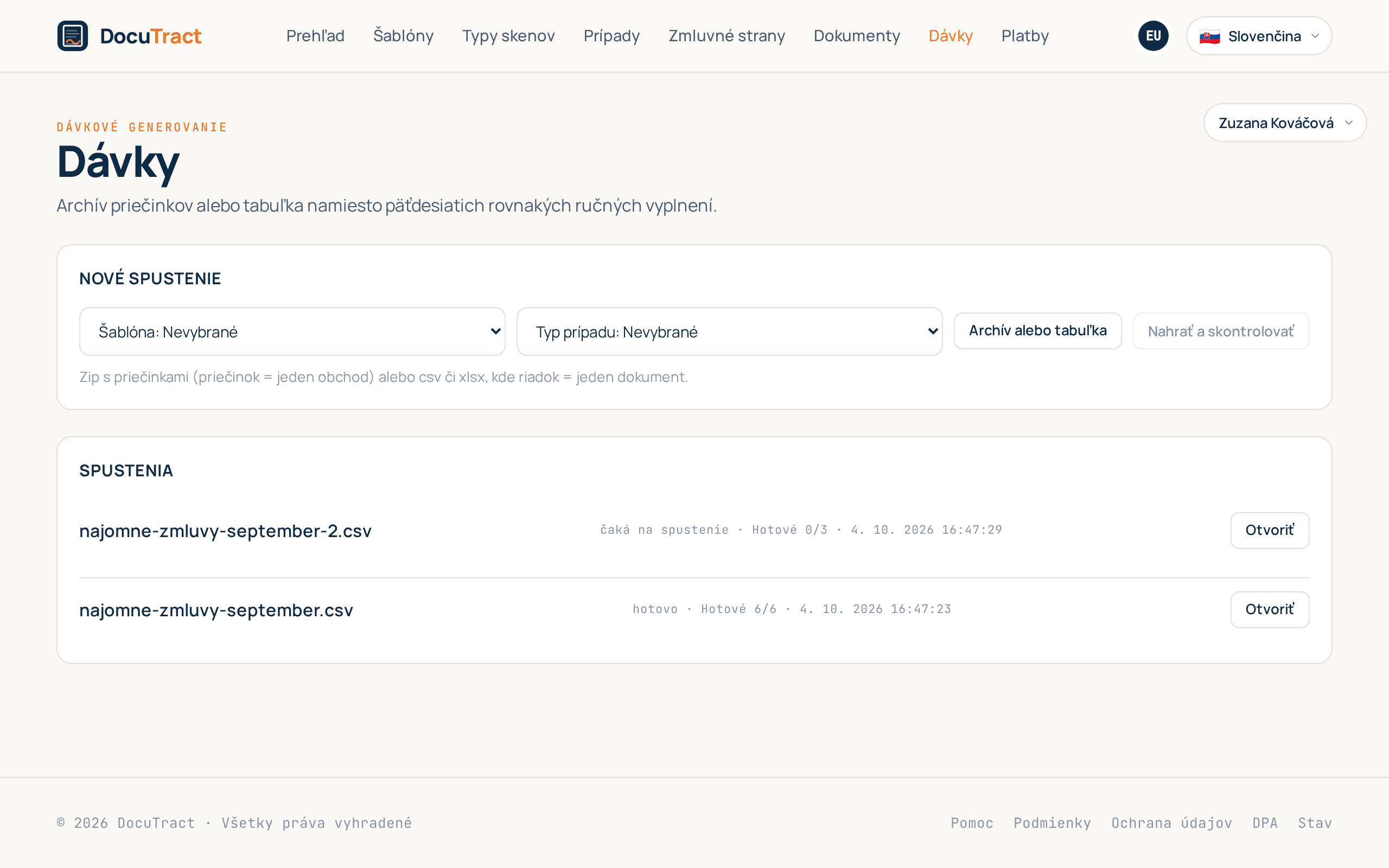1389x868 pixels.
Task: Click the EU region badge
Action: point(1153,36)
